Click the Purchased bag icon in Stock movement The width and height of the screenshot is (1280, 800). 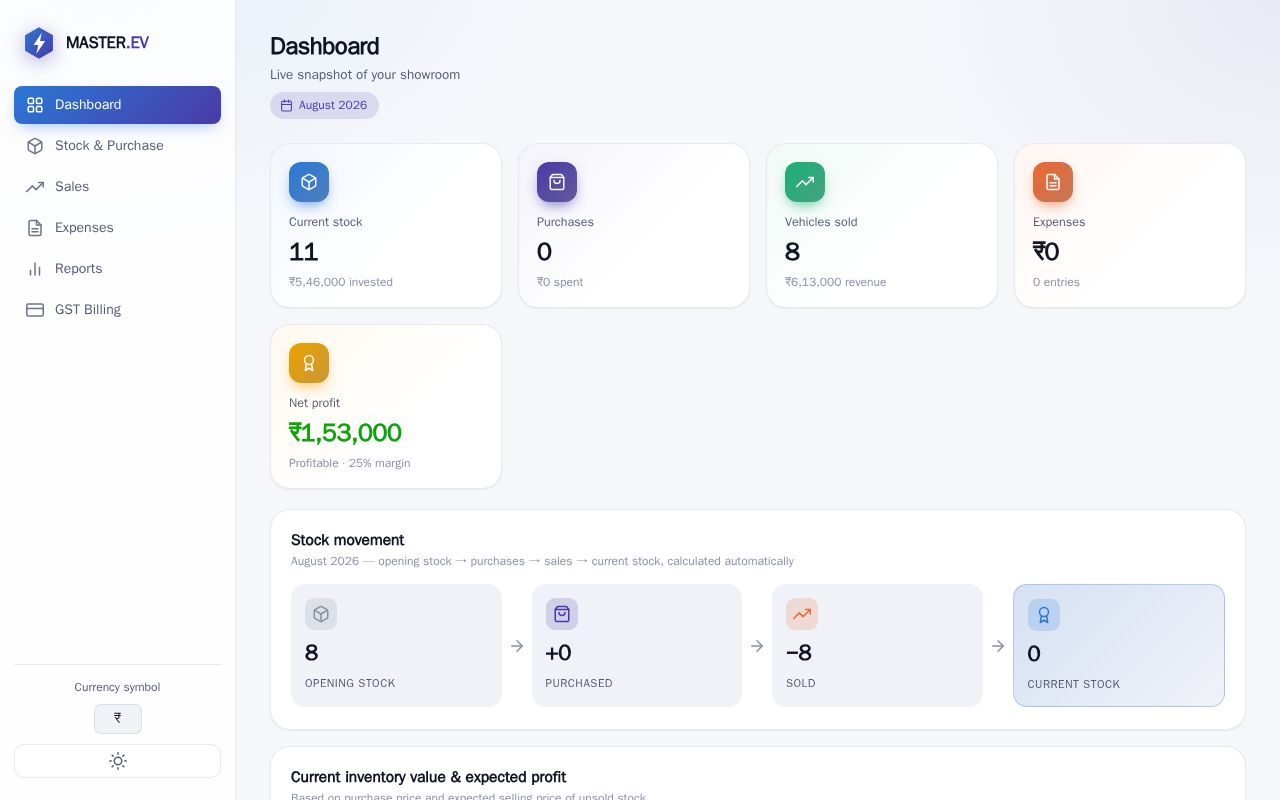click(562, 614)
